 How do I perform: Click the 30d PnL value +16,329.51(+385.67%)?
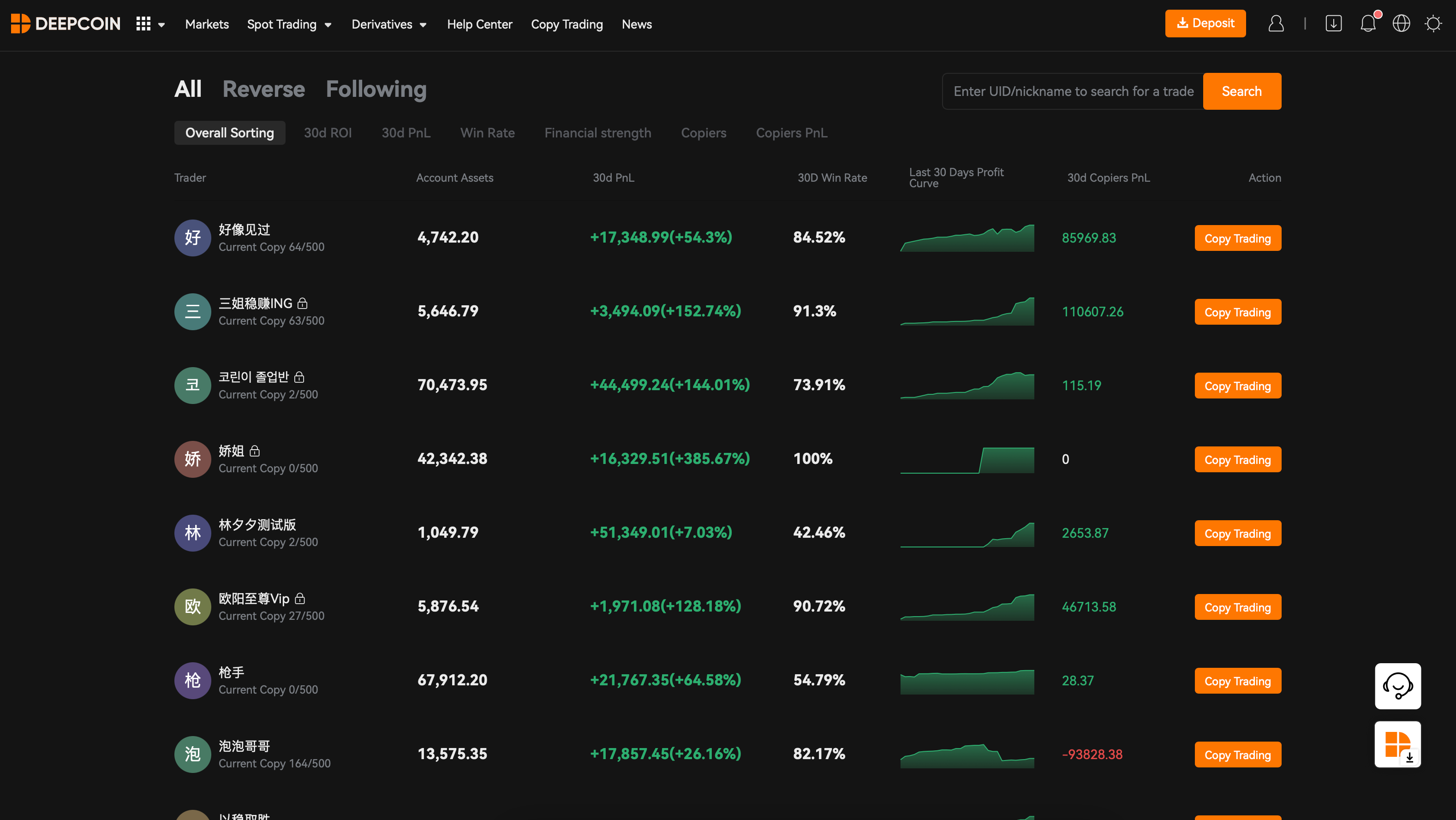pos(670,458)
